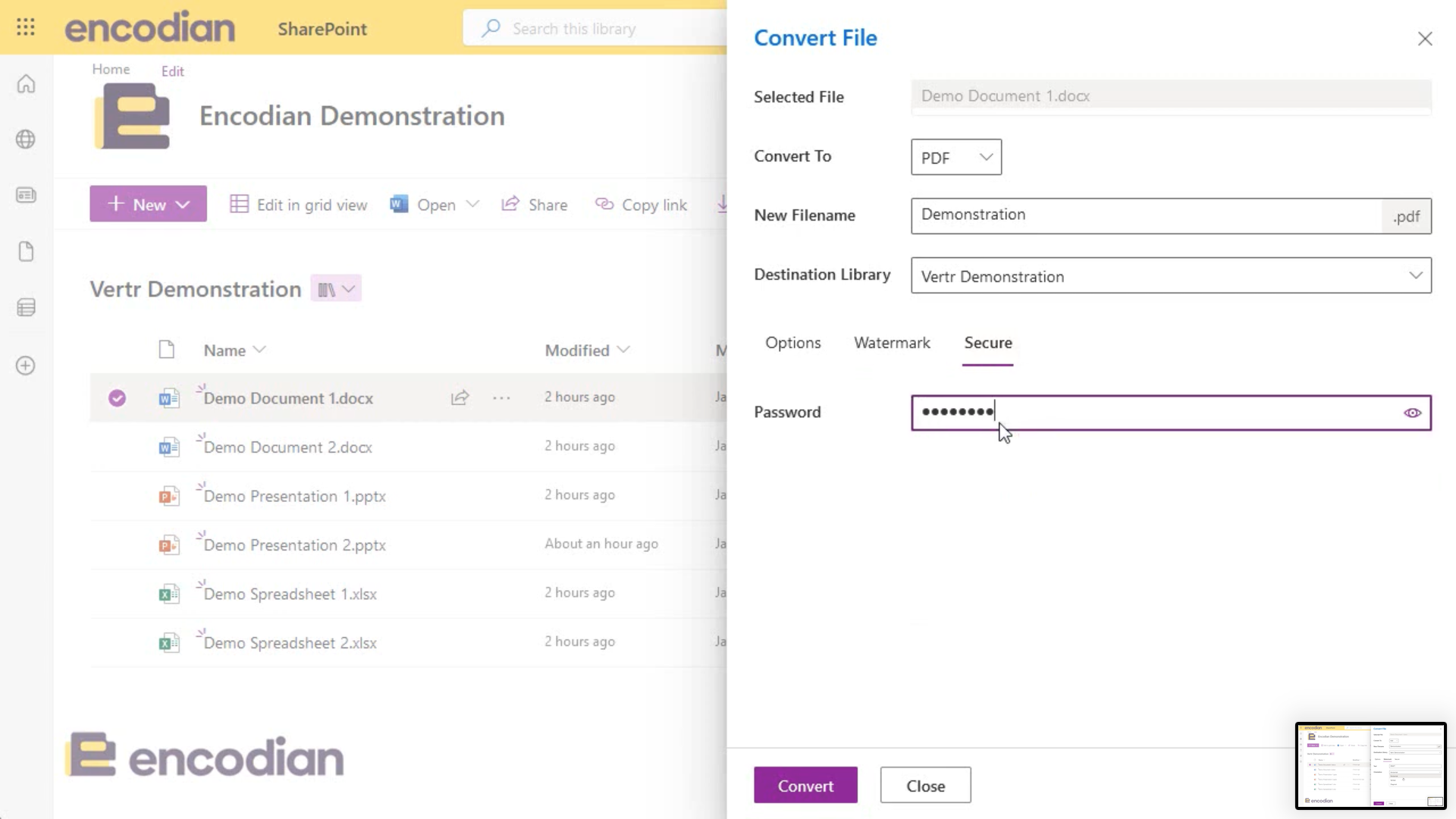Switch to the Options tab
Image resolution: width=1456 pixels, height=819 pixels.
[x=792, y=343]
